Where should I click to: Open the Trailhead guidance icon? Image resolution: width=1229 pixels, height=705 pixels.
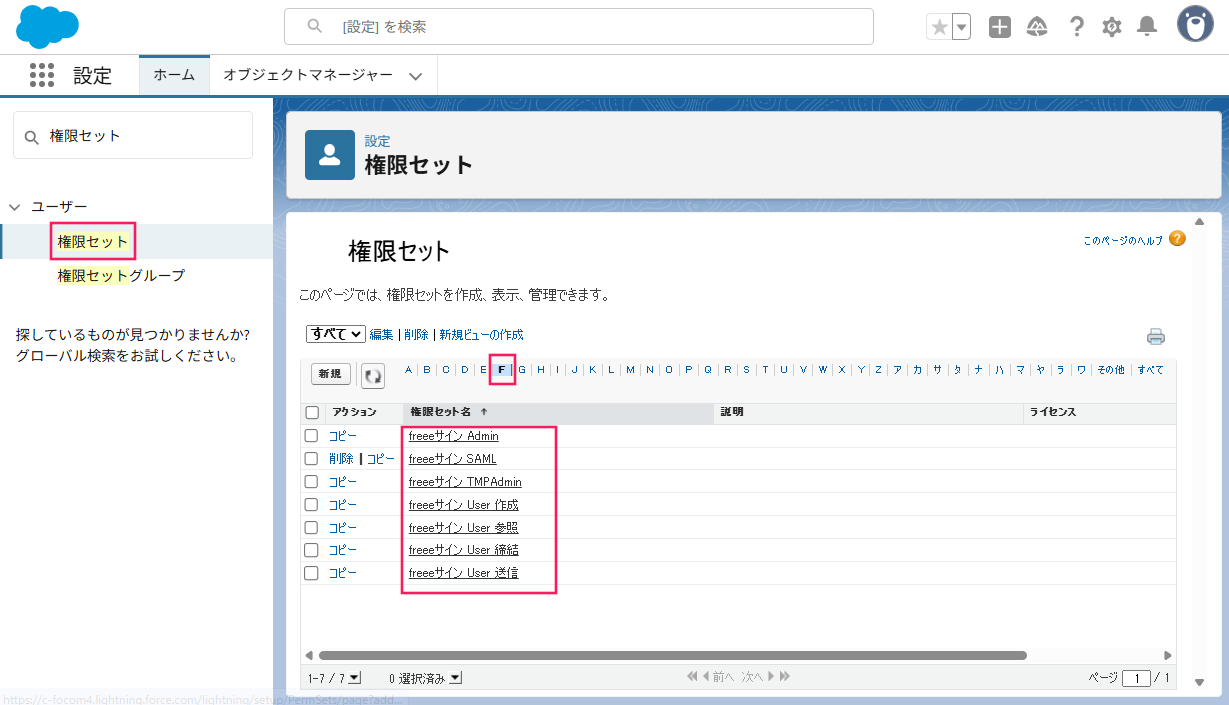point(1038,27)
